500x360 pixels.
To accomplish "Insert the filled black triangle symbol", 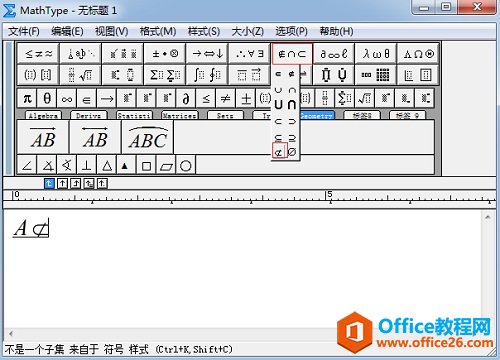I will (126, 165).
